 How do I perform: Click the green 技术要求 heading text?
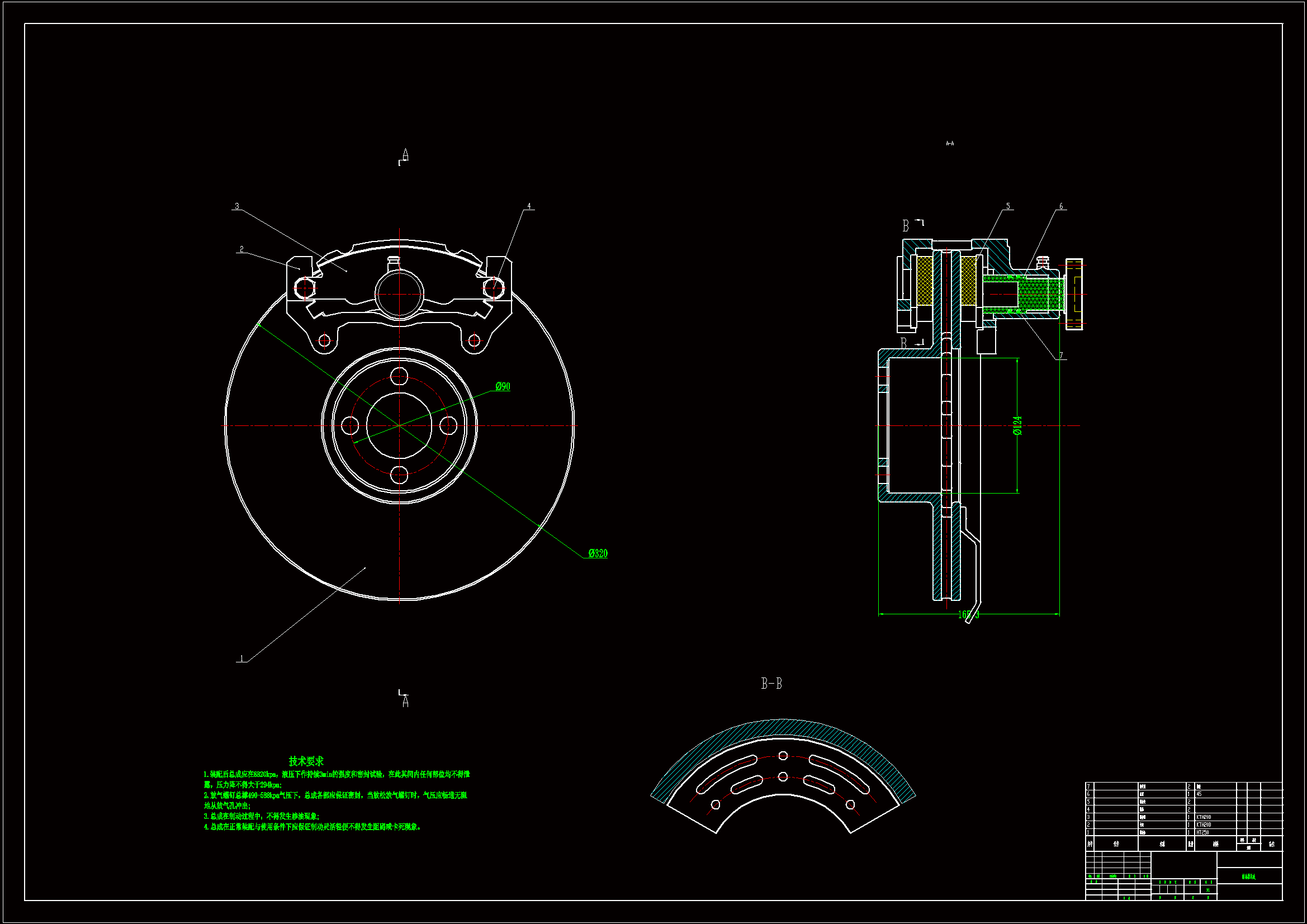click(x=306, y=761)
